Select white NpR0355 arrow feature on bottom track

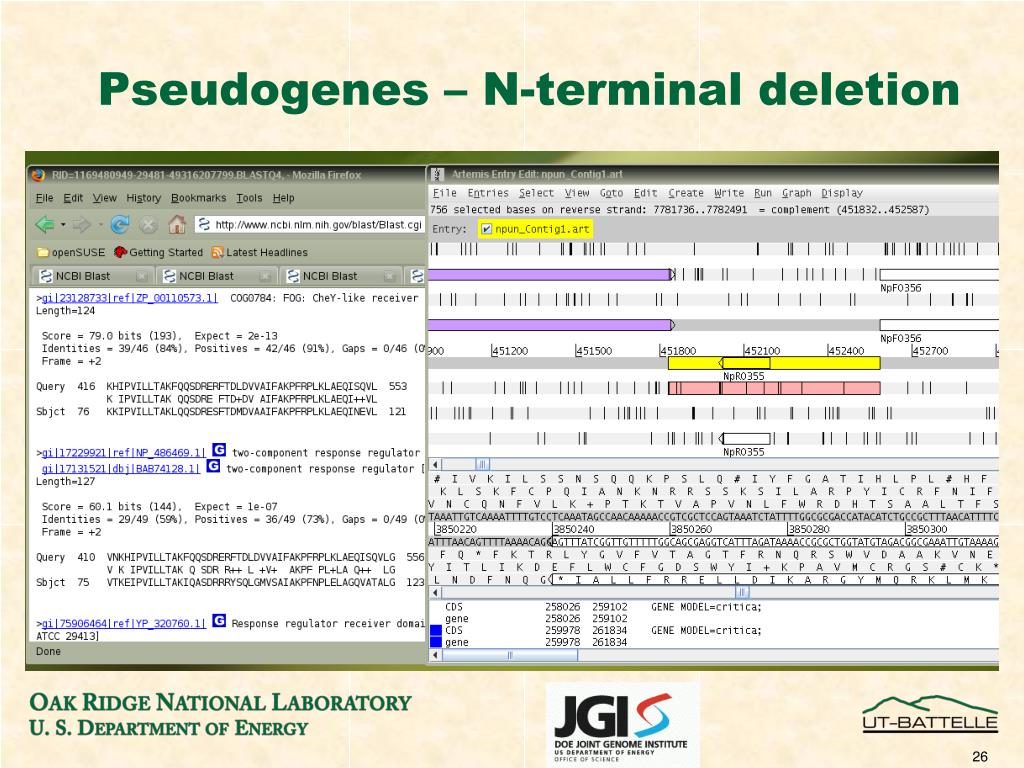tap(745, 438)
